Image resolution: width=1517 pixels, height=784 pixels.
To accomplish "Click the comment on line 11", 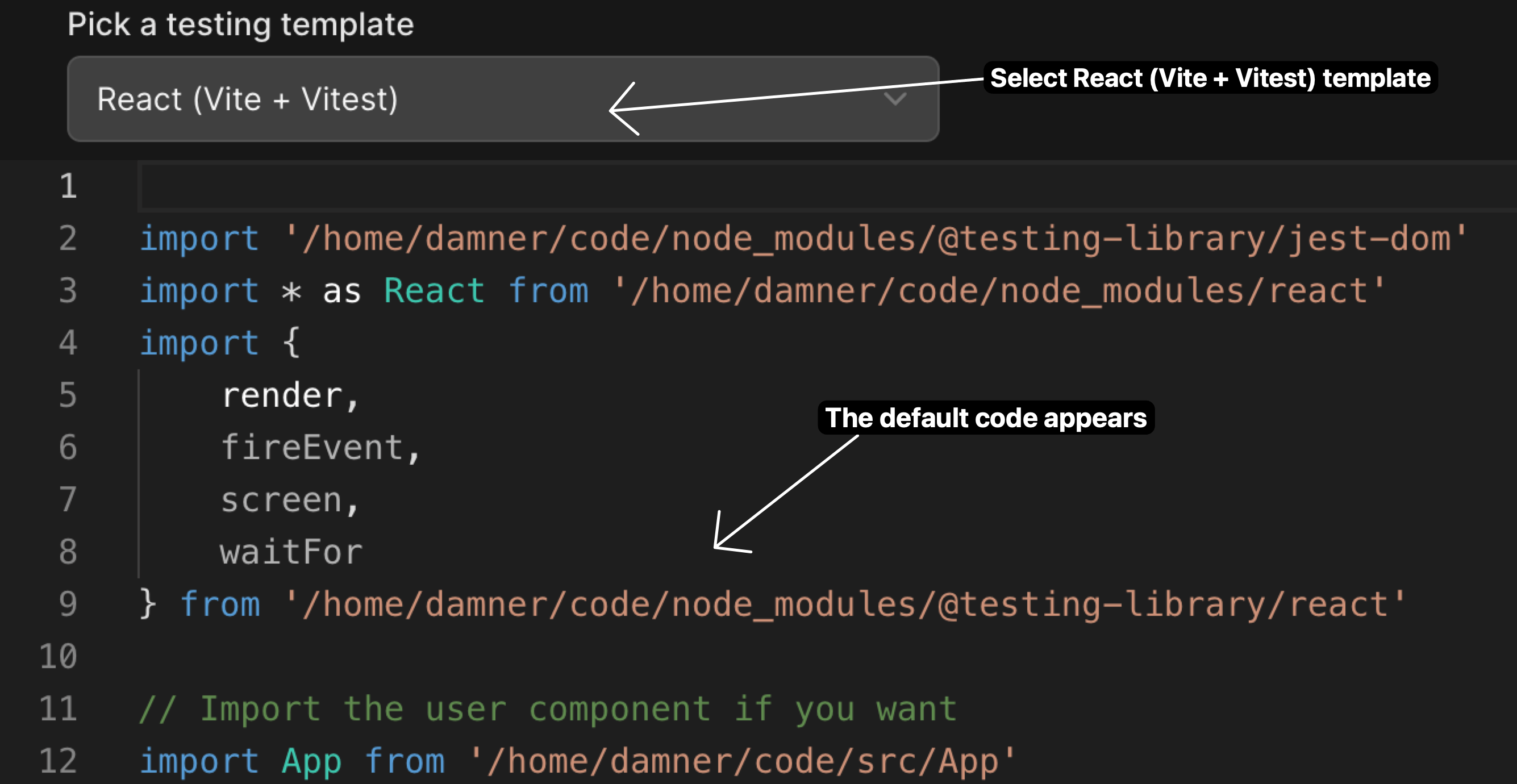I will point(548,708).
